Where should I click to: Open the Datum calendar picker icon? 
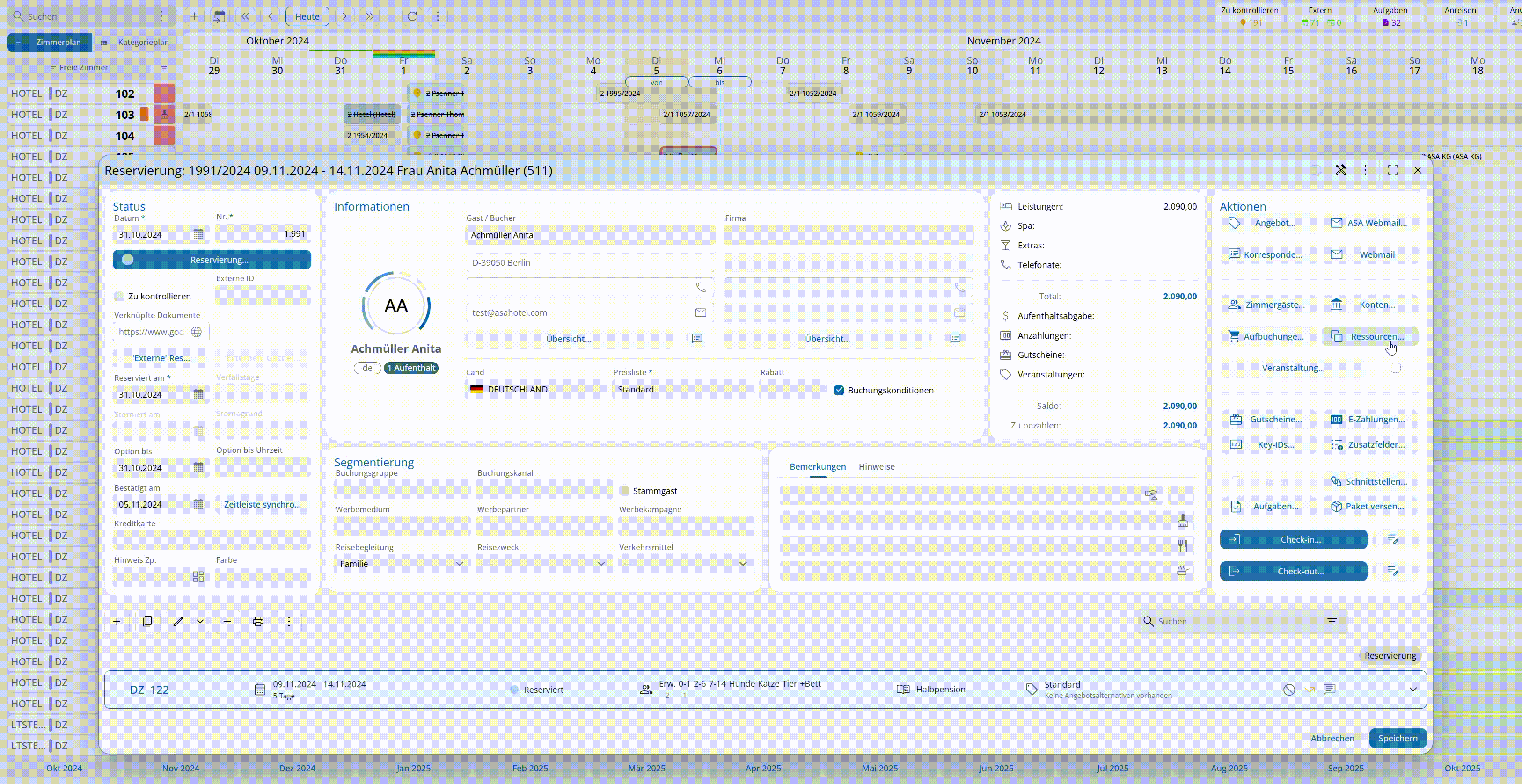pos(198,234)
